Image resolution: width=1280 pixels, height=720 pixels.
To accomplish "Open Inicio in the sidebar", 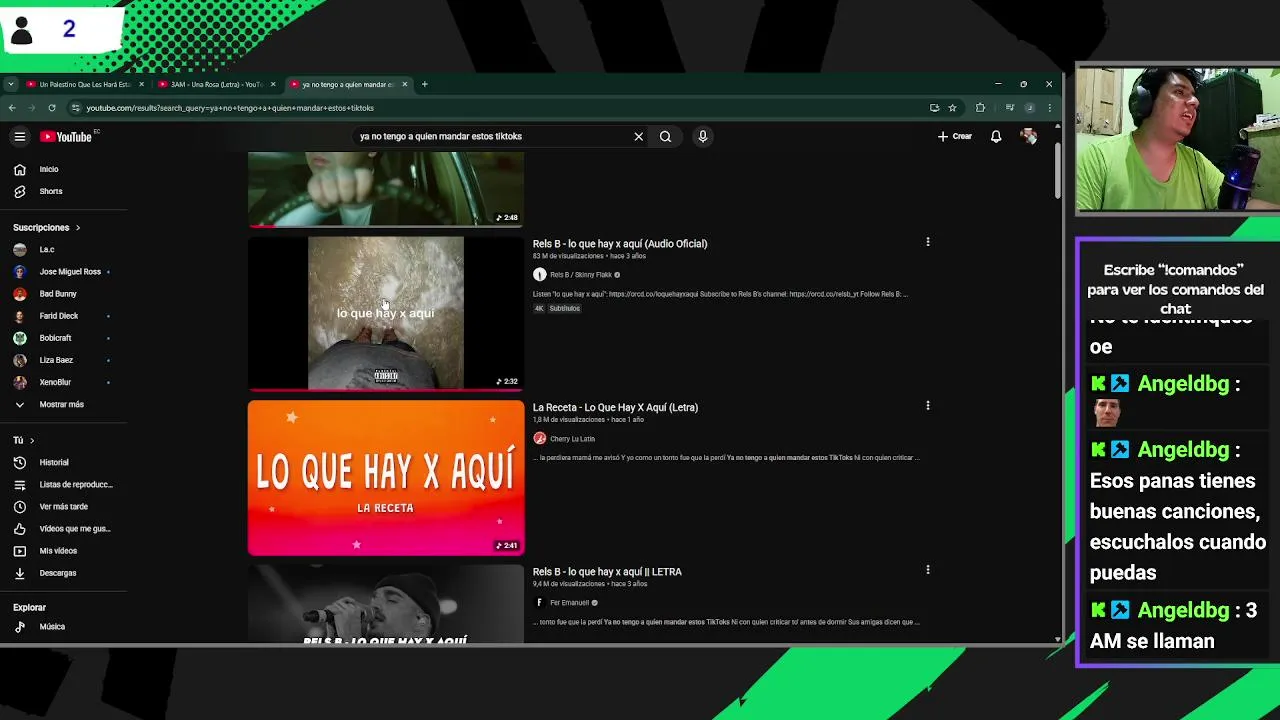I will tap(49, 169).
